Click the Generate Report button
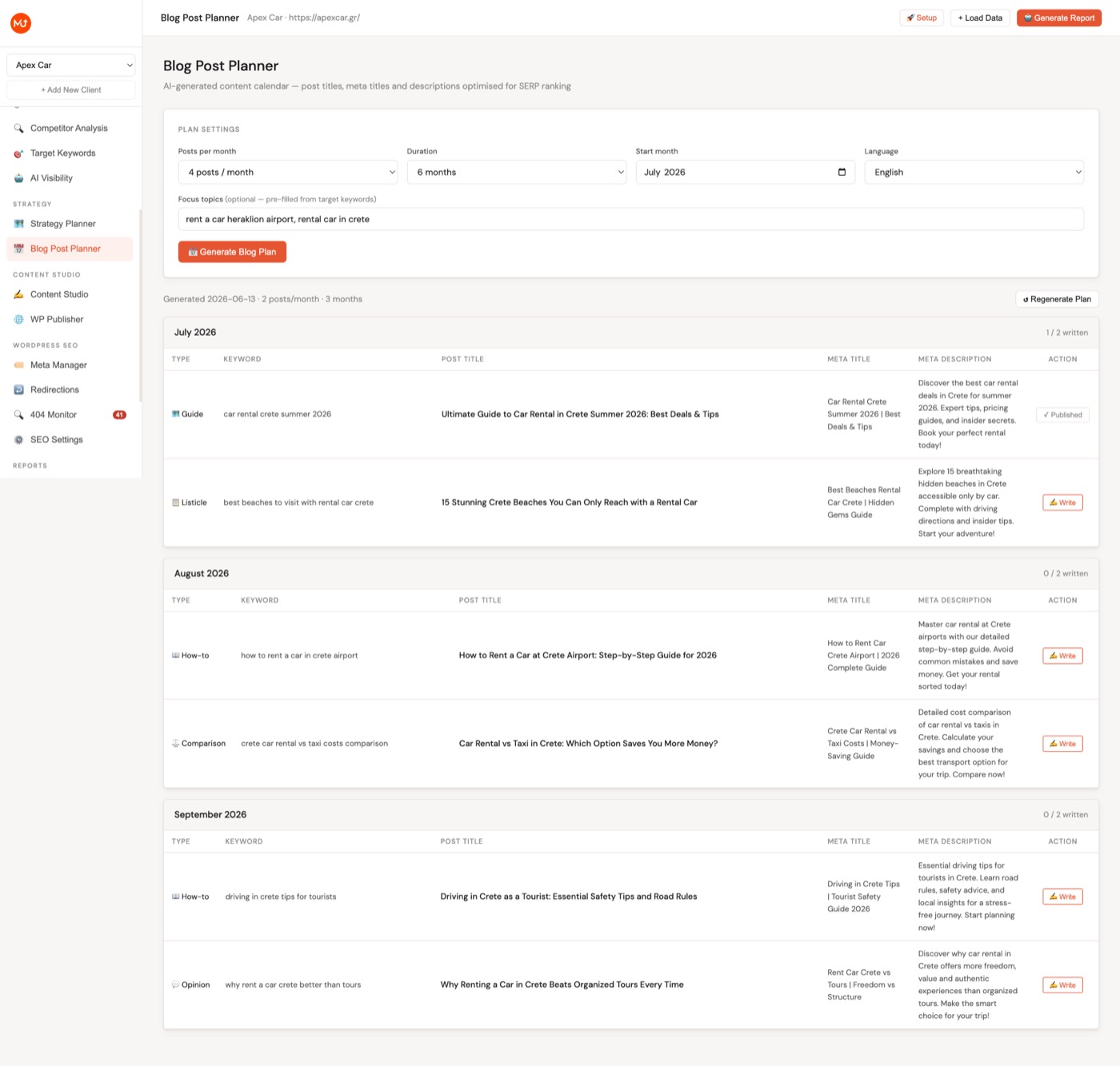1120x1066 pixels. [1059, 18]
